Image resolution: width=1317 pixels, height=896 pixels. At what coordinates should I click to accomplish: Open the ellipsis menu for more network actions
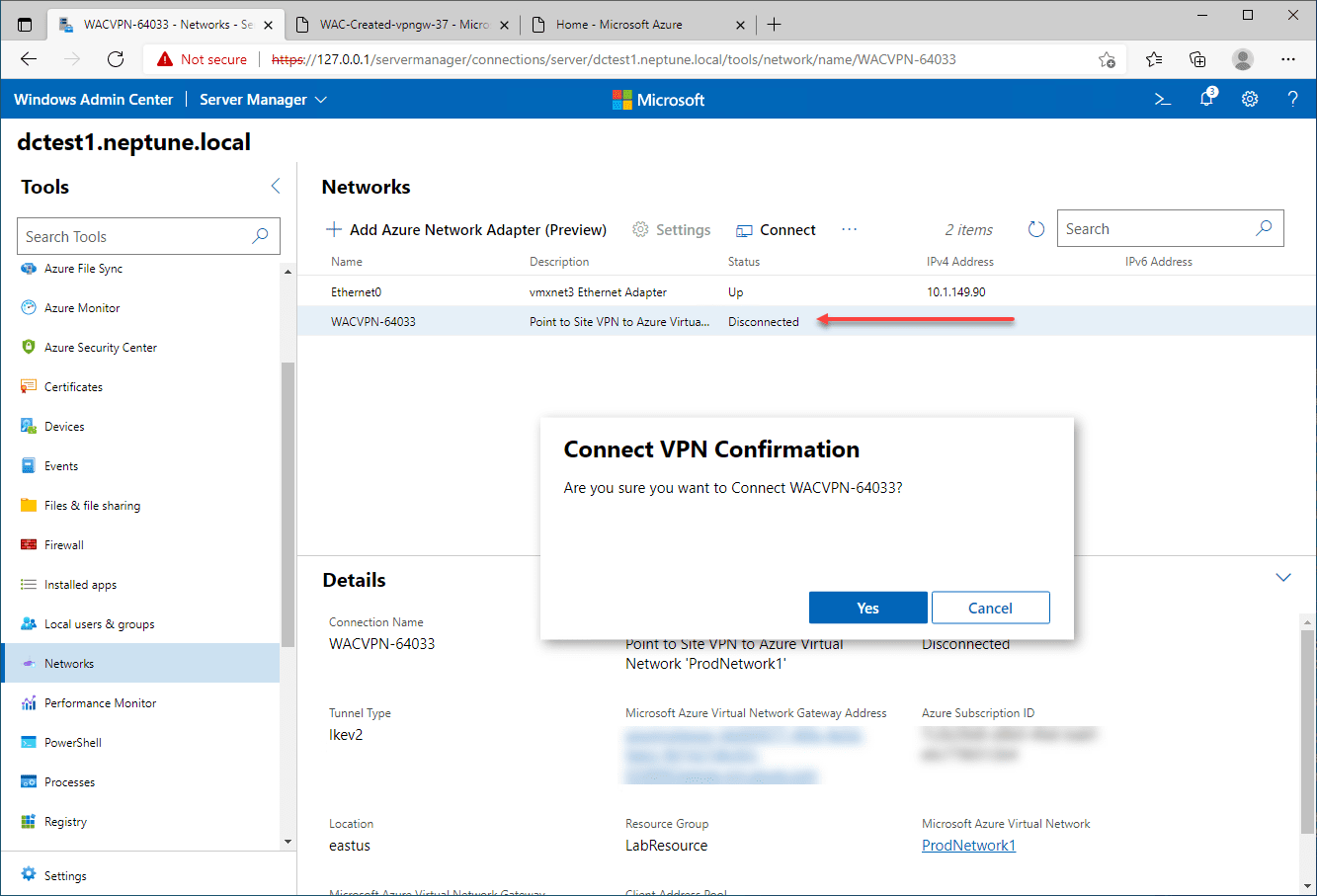point(849,229)
